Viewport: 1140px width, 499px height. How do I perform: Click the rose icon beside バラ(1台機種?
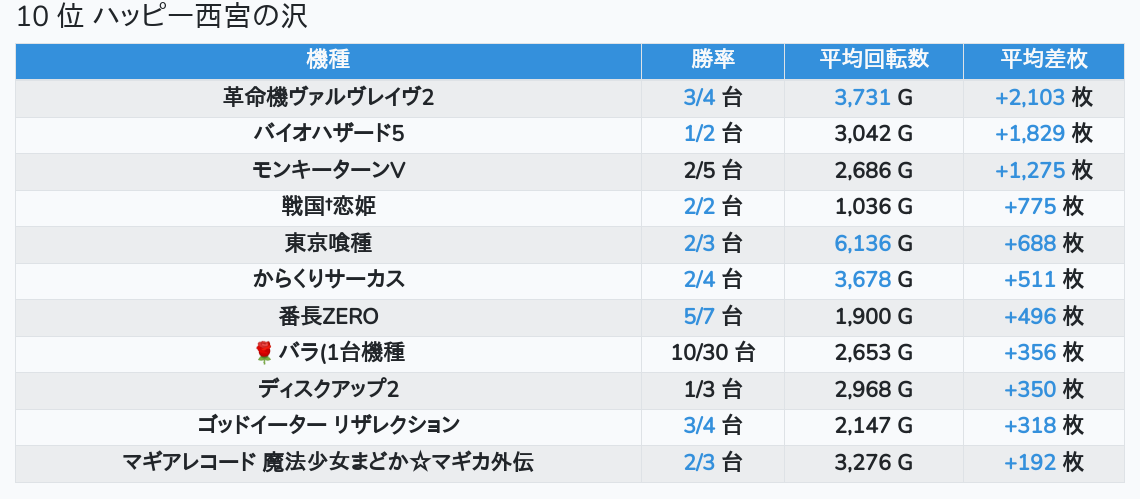(x=264, y=352)
